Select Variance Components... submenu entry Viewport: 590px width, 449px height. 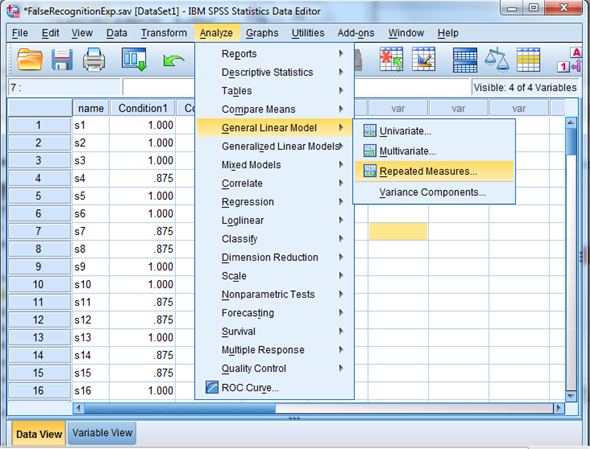click(x=434, y=192)
